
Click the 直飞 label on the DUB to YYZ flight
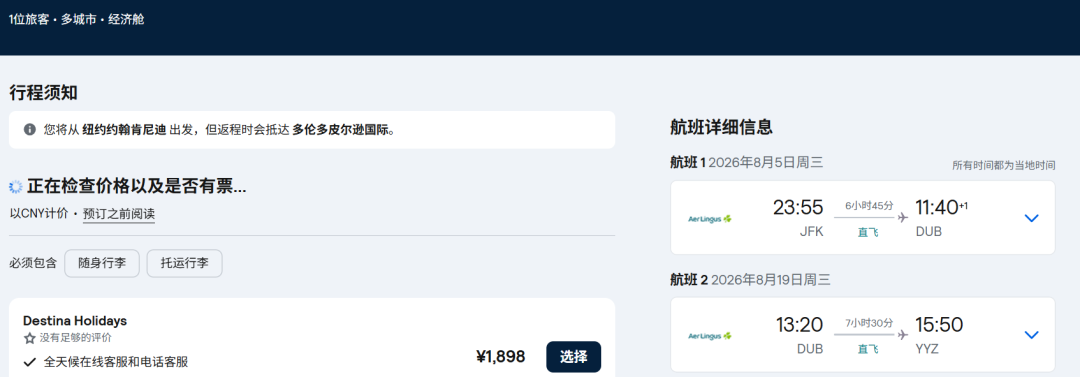[868, 349]
